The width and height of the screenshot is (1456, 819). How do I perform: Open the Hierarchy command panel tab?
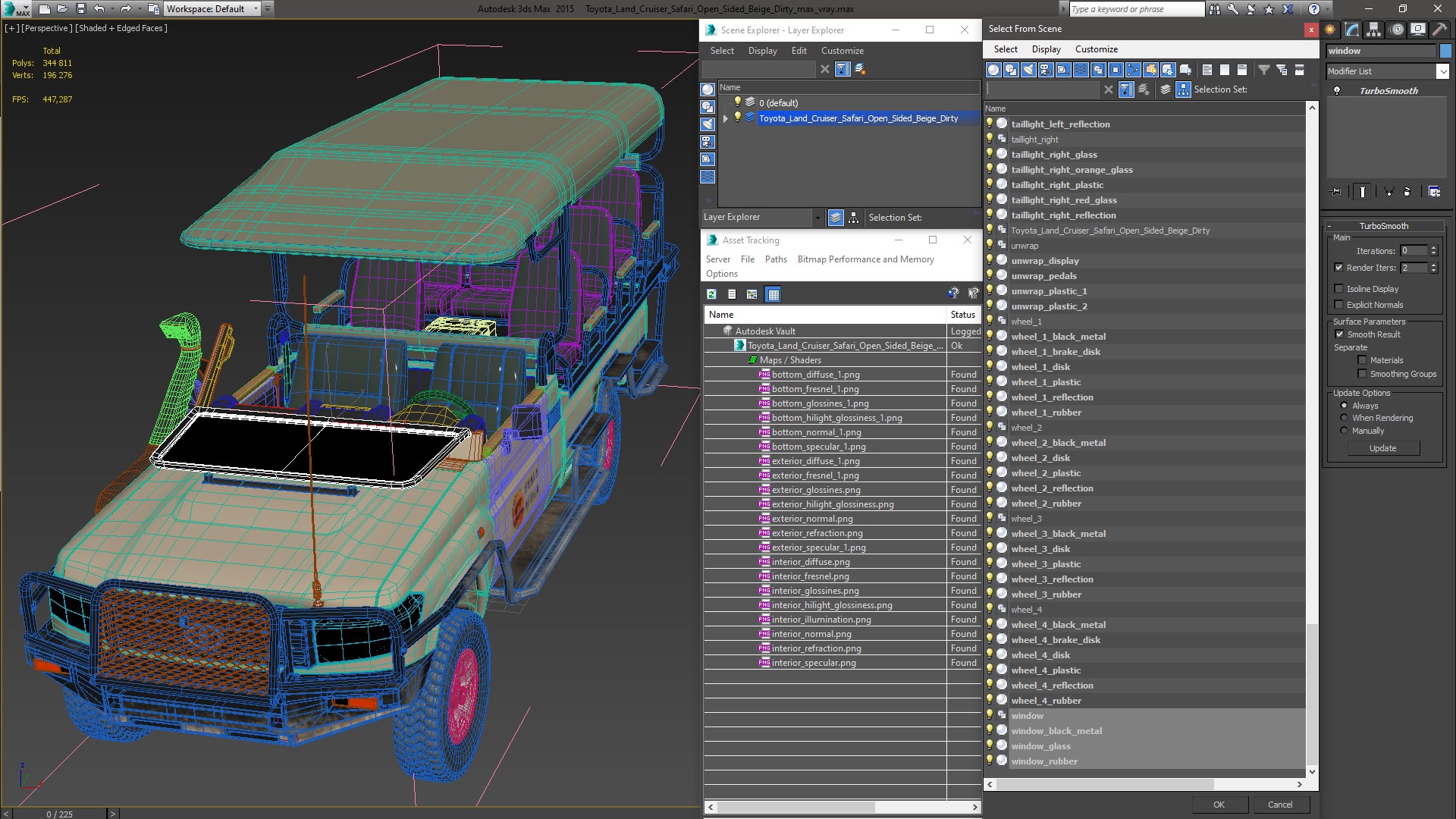(1374, 30)
